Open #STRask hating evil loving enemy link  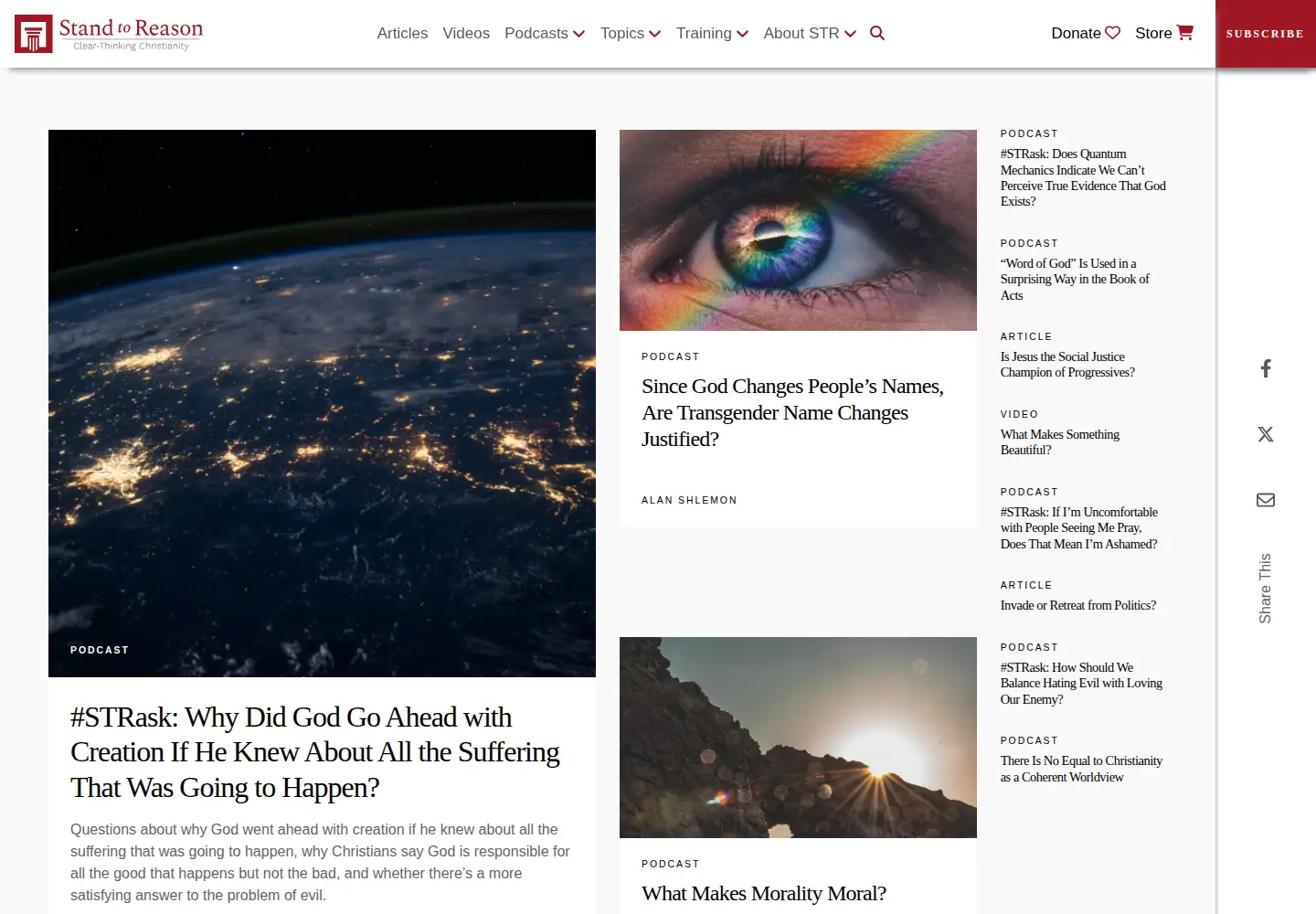tap(1081, 684)
